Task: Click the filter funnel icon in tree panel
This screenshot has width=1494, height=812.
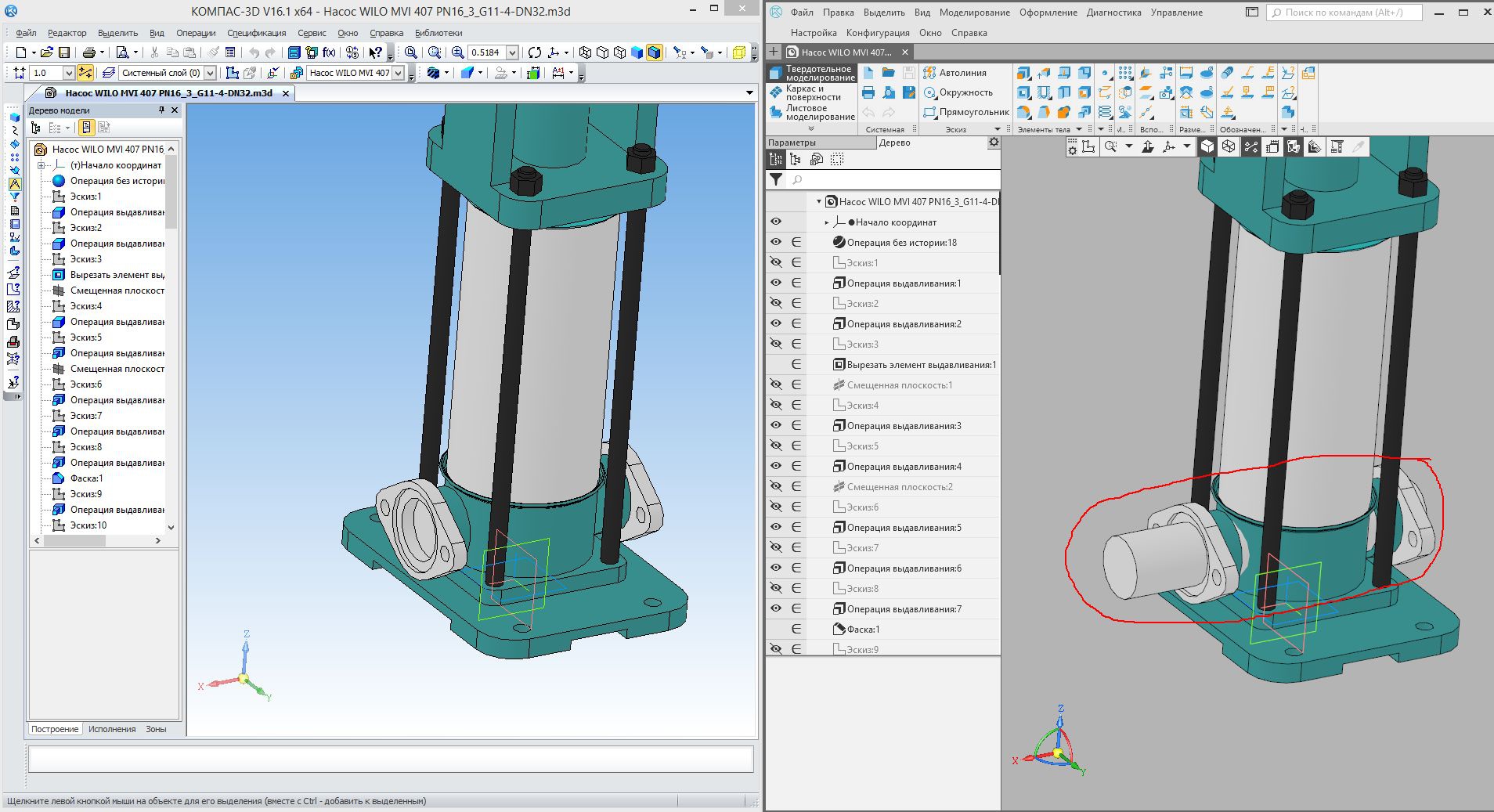Action: (x=775, y=179)
